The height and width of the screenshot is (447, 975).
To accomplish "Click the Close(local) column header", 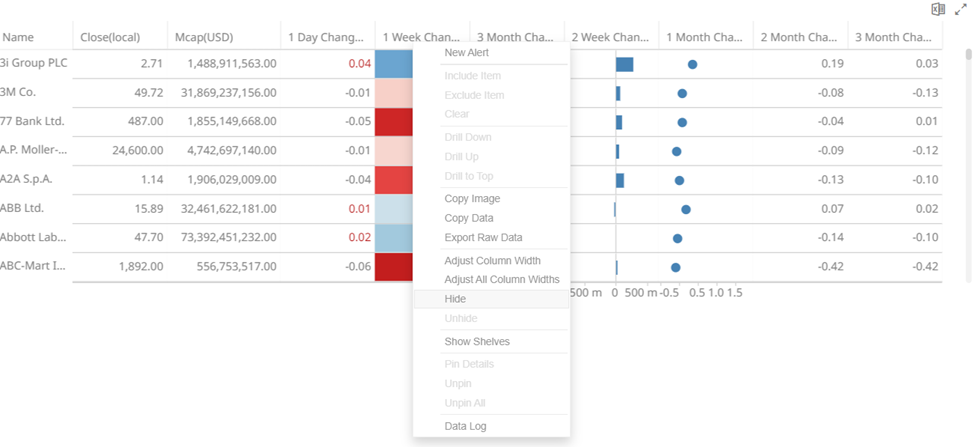I will tap(109, 37).
